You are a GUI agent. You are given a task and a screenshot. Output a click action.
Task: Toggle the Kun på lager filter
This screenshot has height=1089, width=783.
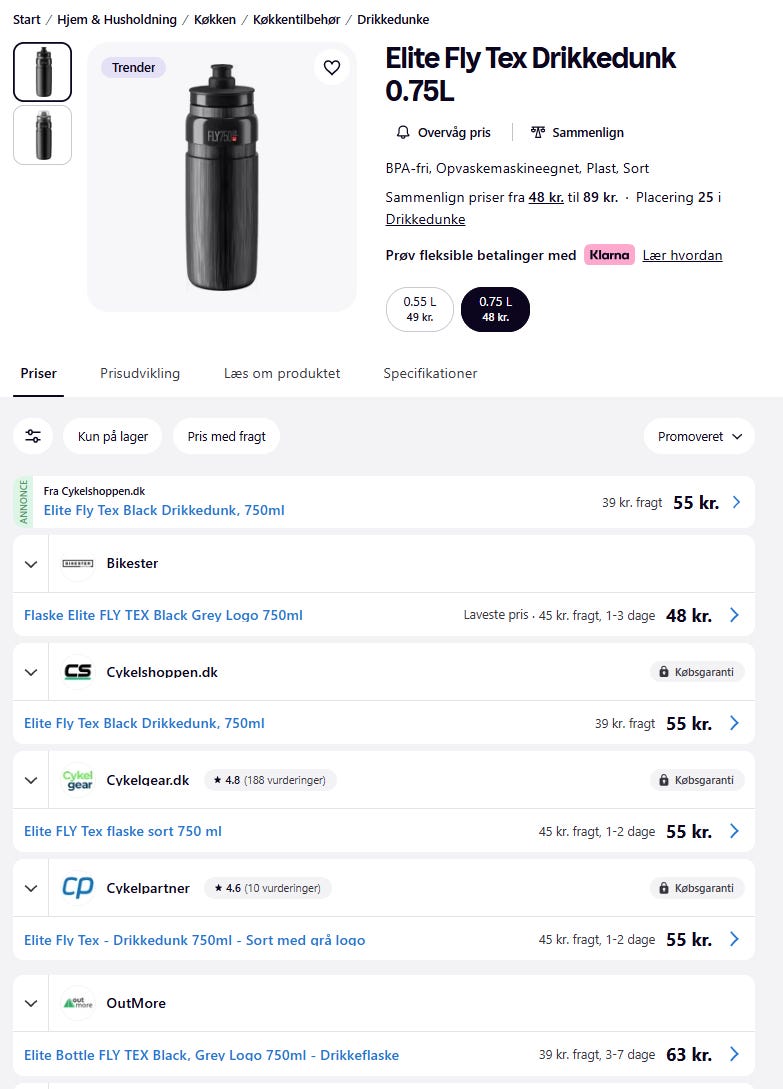click(x=113, y=436)
